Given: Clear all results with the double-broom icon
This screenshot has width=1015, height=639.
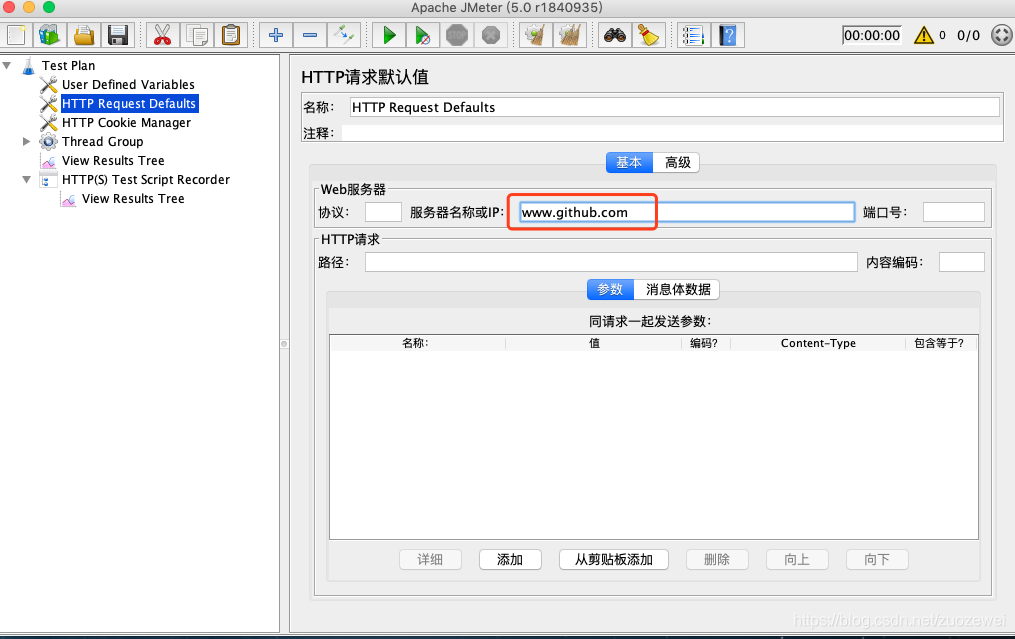Looking at the screenshot, I should (569, 35).
